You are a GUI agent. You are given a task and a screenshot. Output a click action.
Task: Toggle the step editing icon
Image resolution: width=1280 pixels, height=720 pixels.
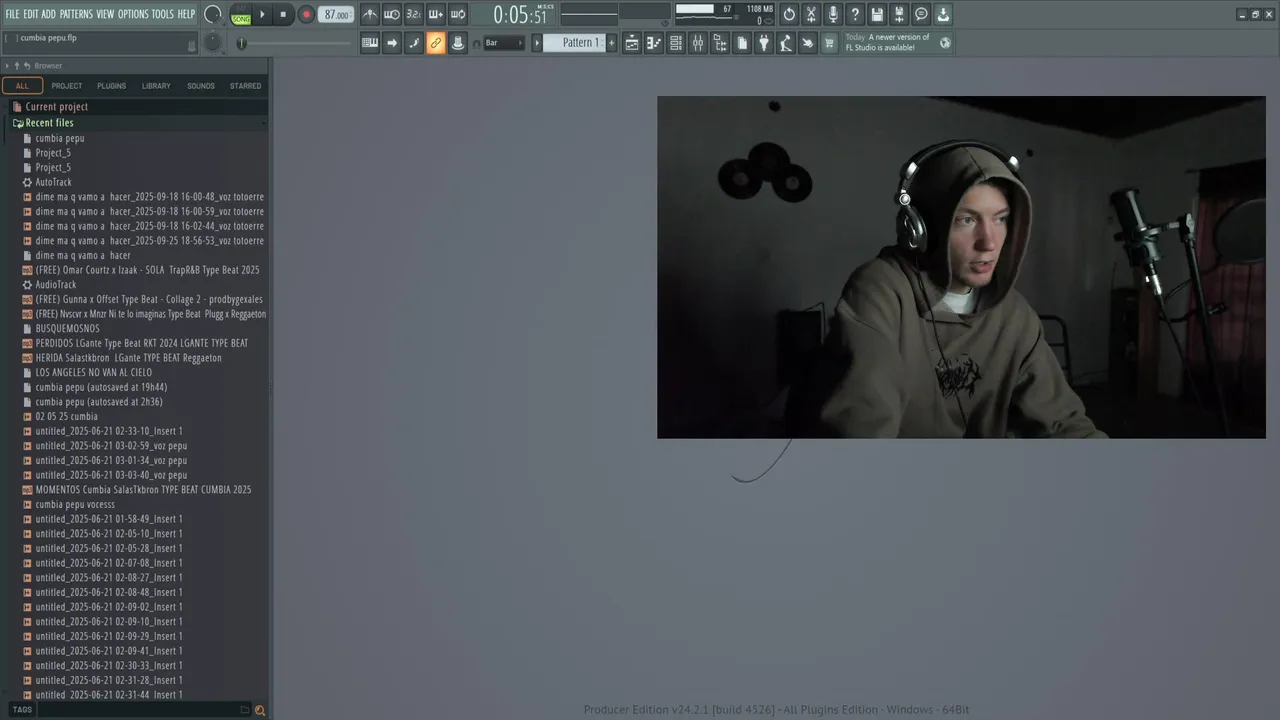(414, 43)
